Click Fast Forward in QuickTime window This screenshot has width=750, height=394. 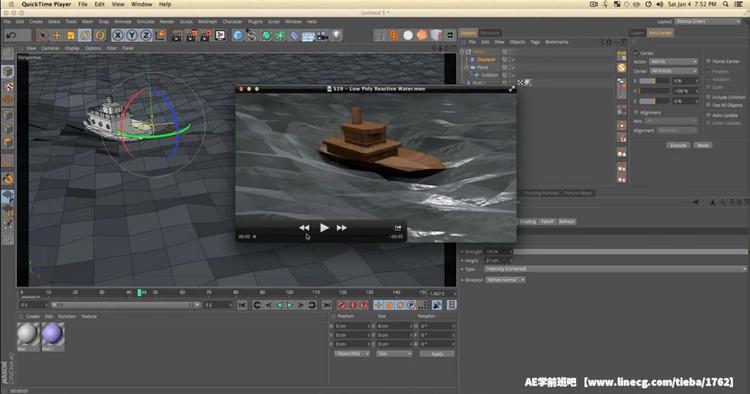pos(342,228)
